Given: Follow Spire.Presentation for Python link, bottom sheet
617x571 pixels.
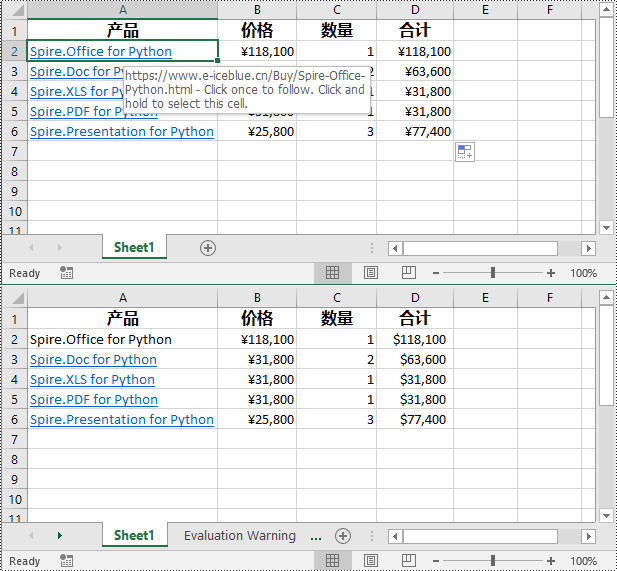Looking at the screenshot, I should pyautogui.click(x=122, y=419).
